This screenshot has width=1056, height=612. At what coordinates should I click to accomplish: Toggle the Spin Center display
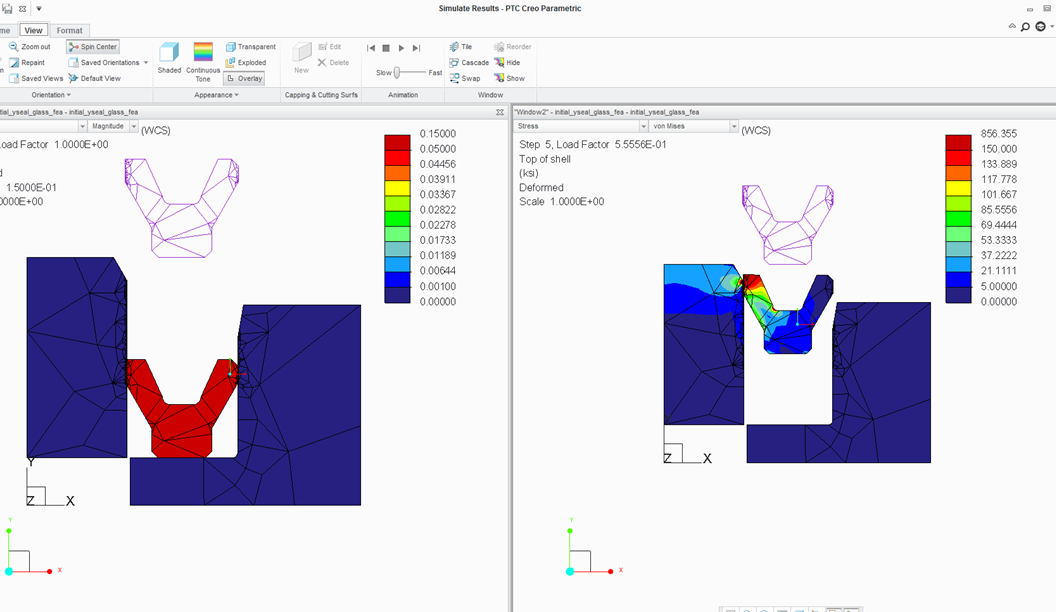pyautogui.click(x=93, y=46)
